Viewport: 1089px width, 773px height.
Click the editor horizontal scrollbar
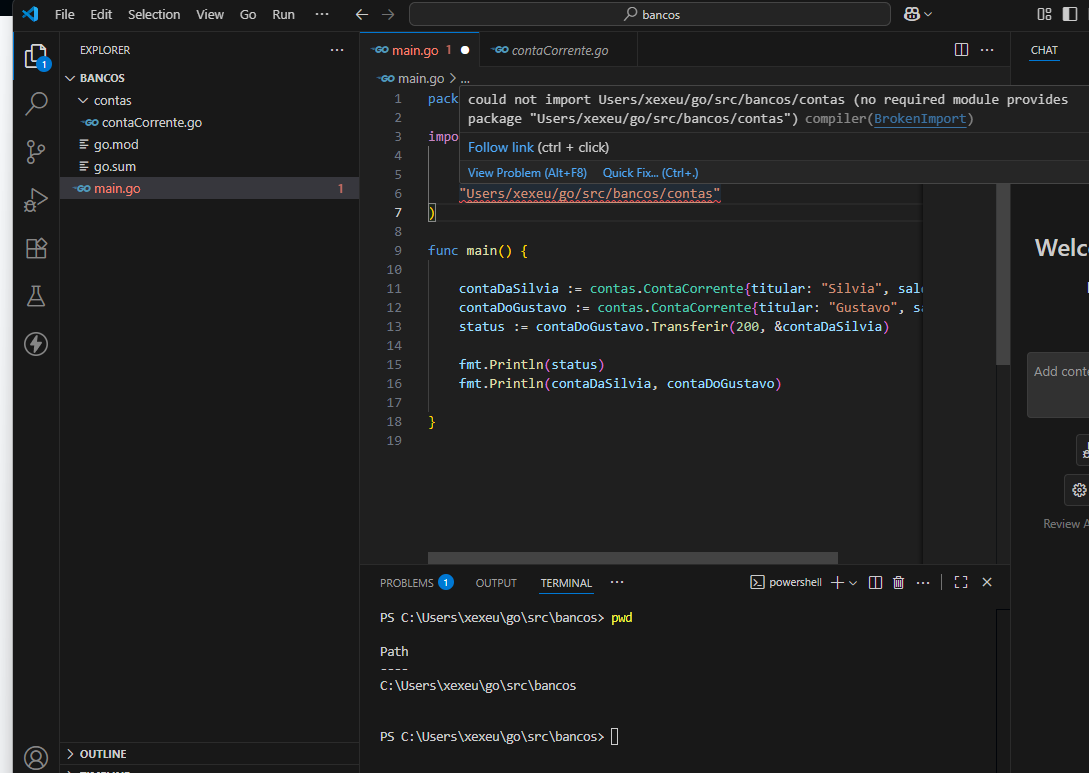point(632,558)
